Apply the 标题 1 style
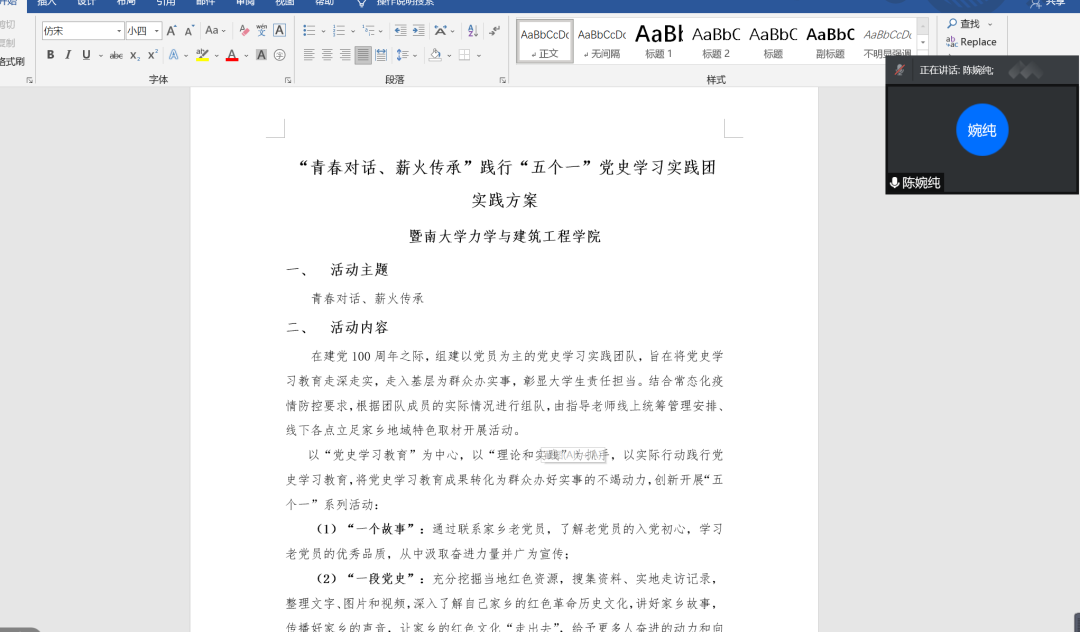This screenshot has width=1080, height=632. pyautogui.click(x=659, y=42)
